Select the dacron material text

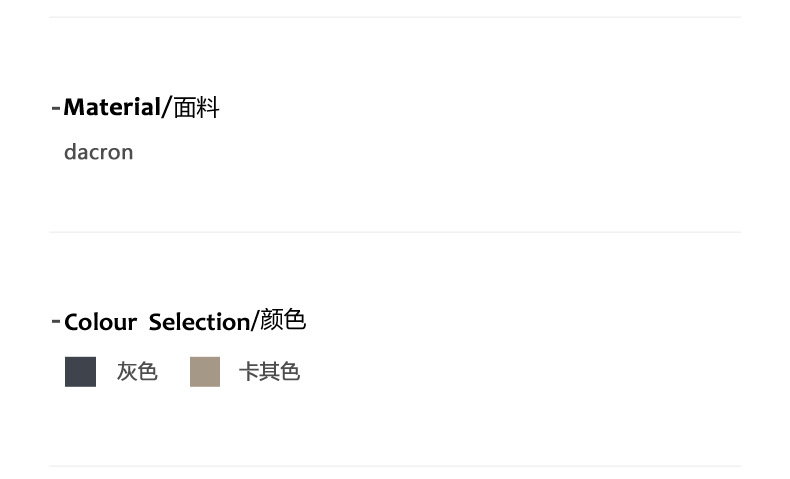click(98, 152)
